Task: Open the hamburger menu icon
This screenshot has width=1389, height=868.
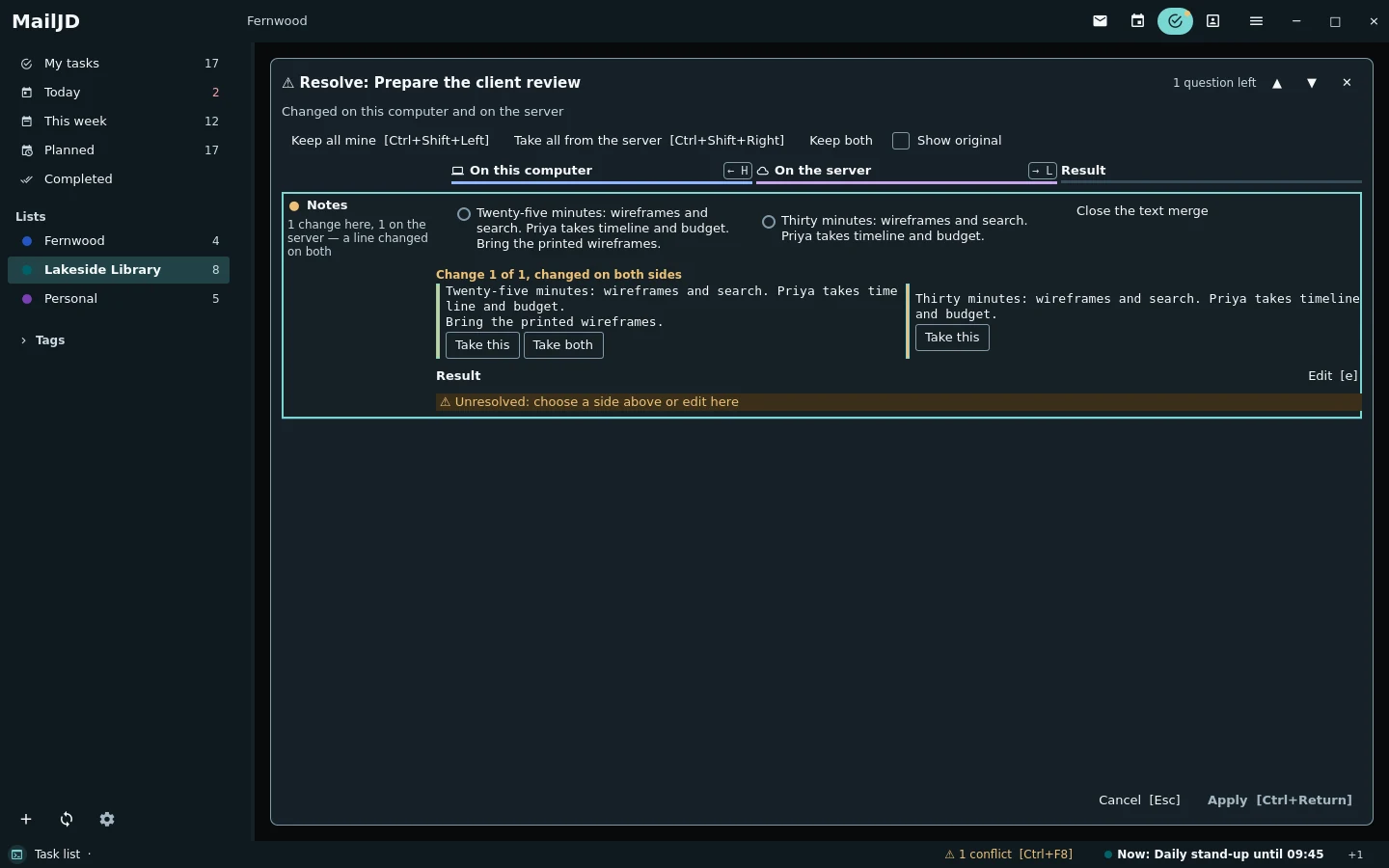Action: [1256, 21]
